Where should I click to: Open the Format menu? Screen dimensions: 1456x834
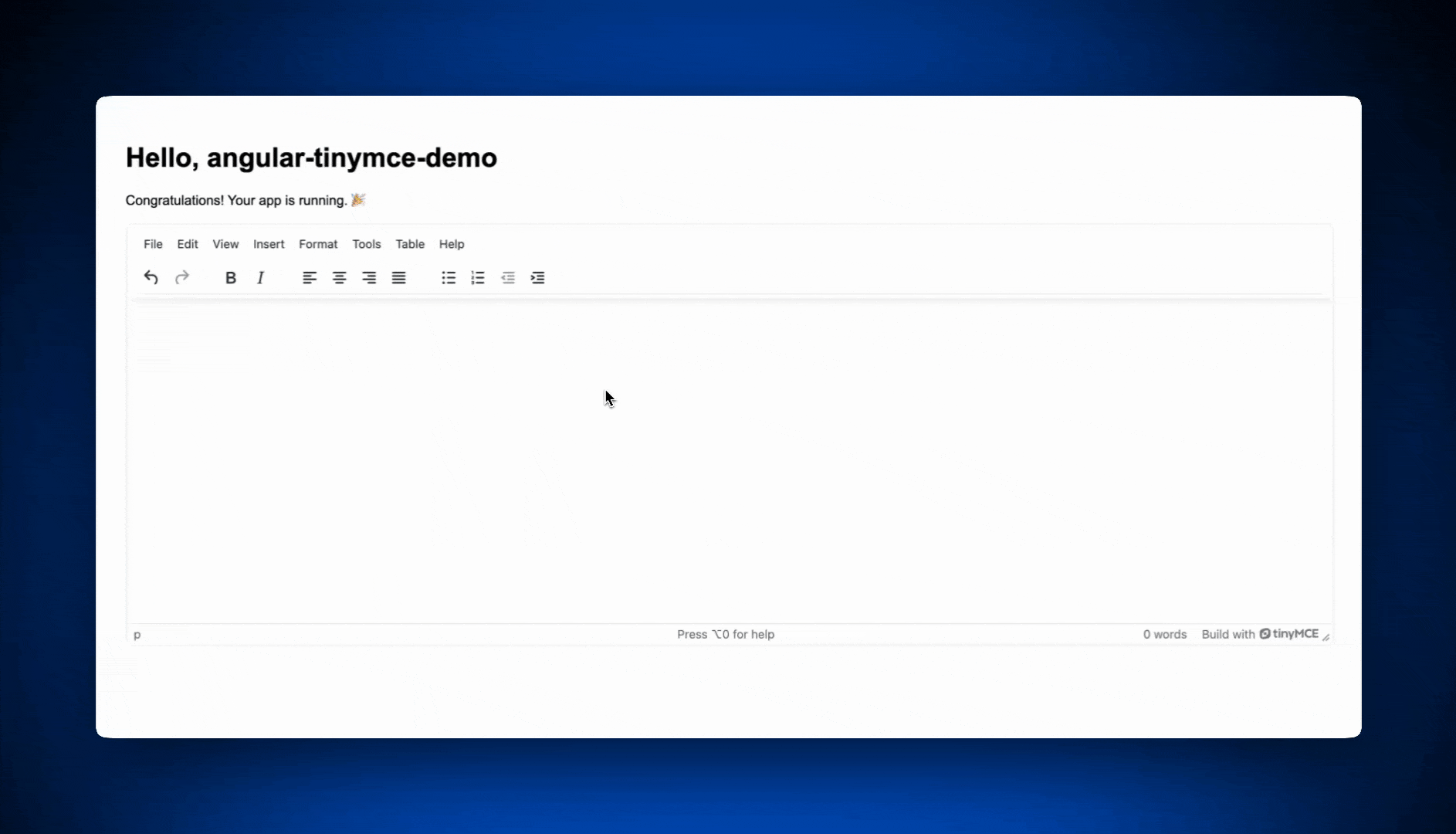click(318, 244)
